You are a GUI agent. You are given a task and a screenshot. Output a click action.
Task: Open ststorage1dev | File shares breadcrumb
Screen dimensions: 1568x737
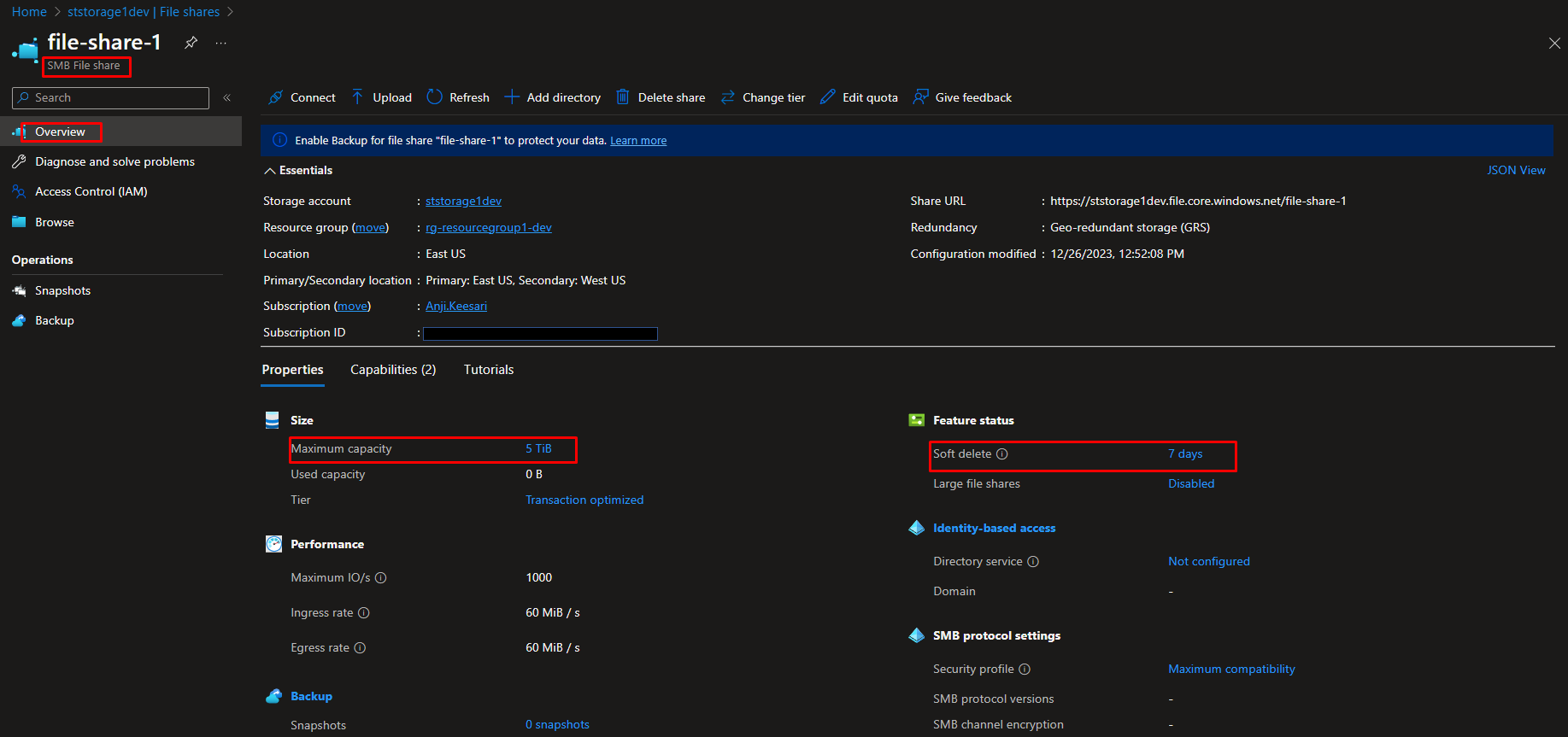[x=144, y=12]
